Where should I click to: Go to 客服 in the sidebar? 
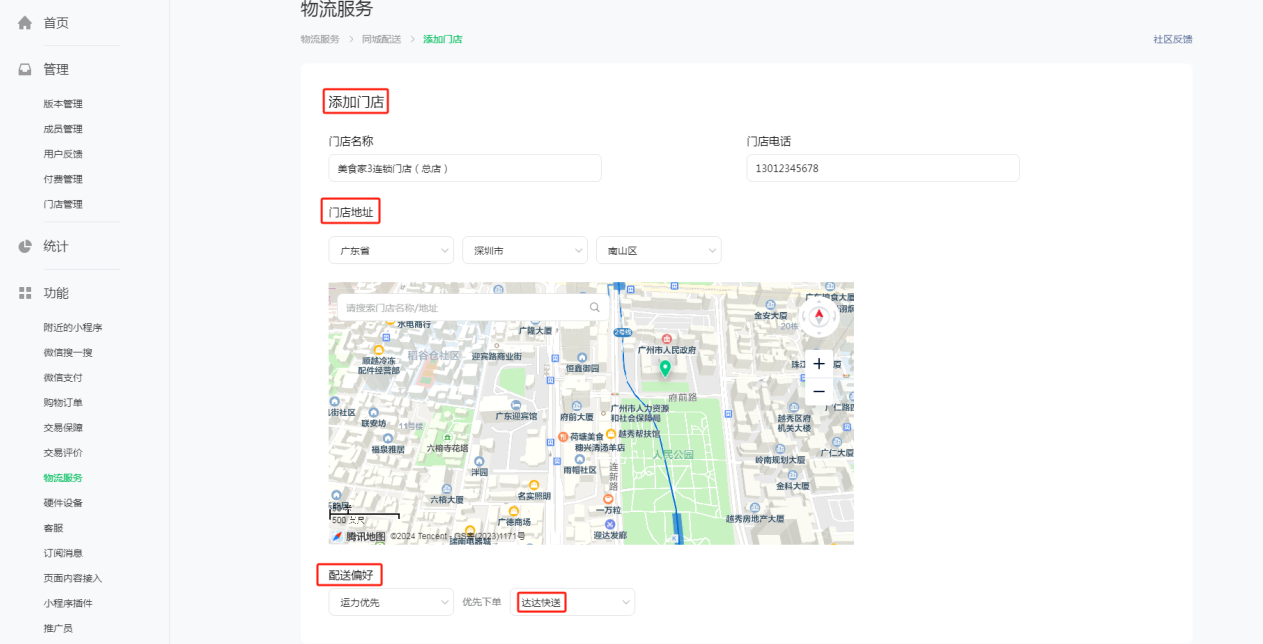click(x=53, y=528)
